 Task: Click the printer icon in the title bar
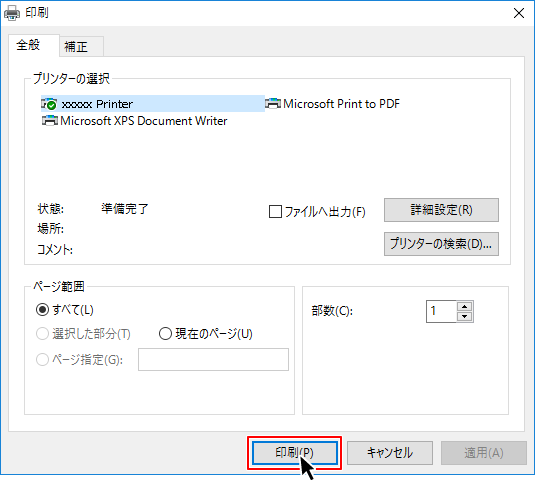pyautogui.click(x=12, y=13)
